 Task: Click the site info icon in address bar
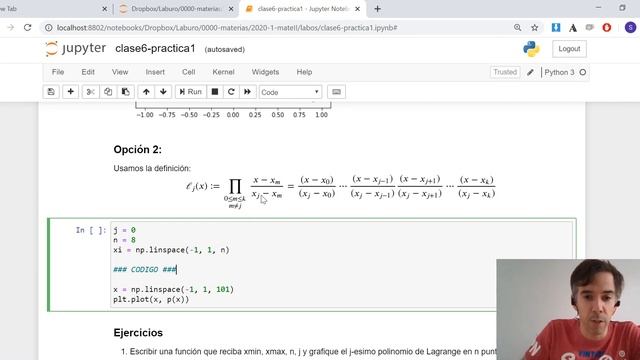[x=49, y=28]
